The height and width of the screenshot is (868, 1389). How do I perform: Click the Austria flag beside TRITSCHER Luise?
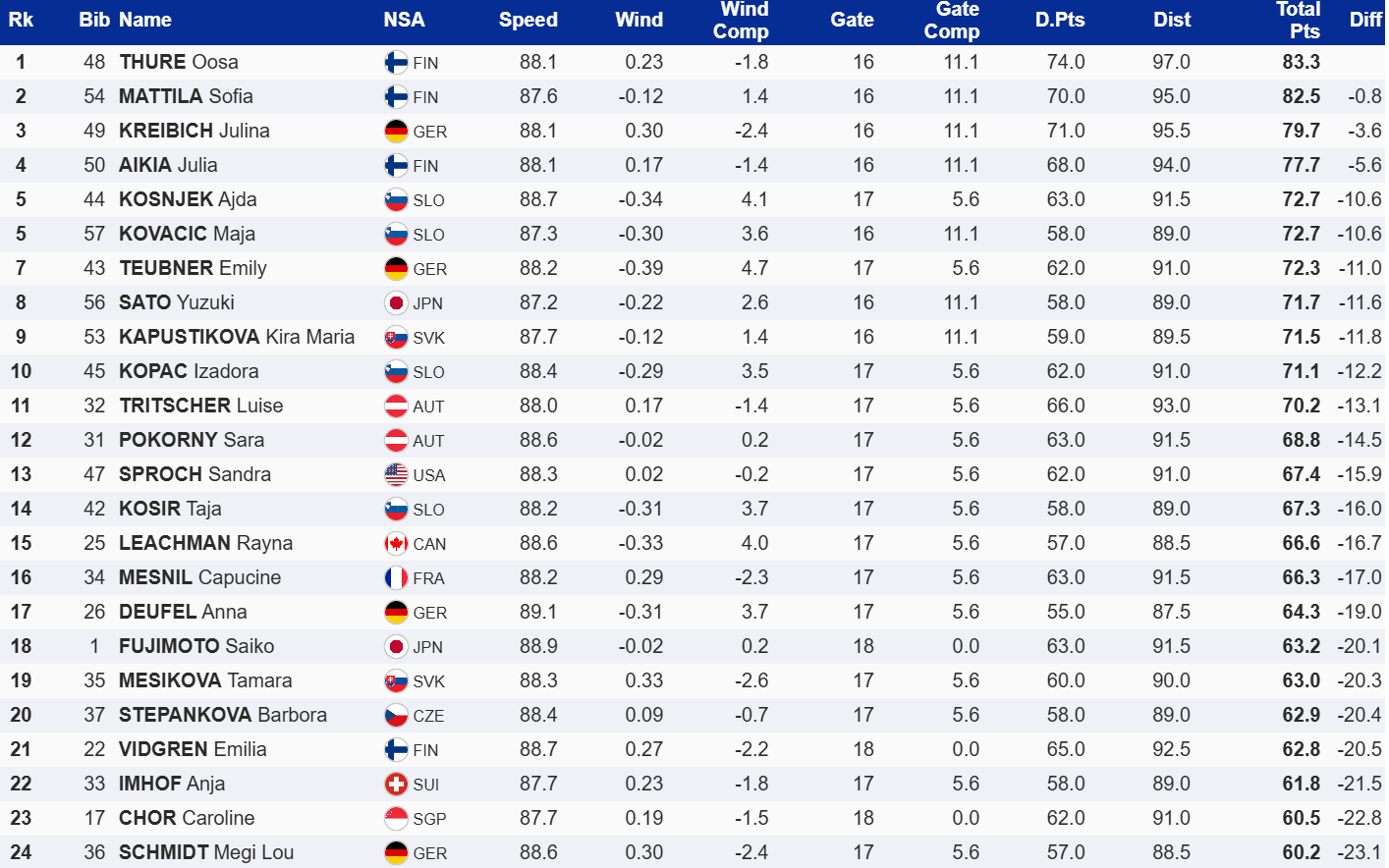pyautogui.click(x=396, y=407)
